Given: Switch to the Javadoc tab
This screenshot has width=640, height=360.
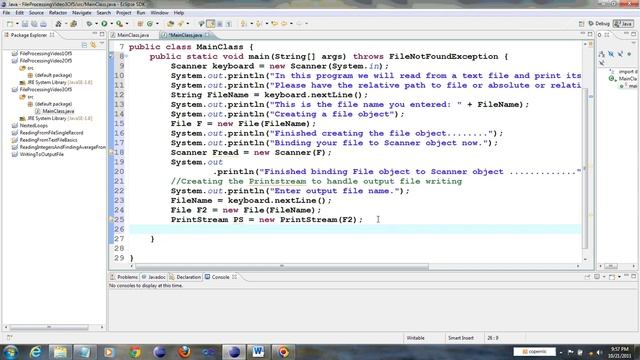Looking at the screenshot, I should point(153,277).
